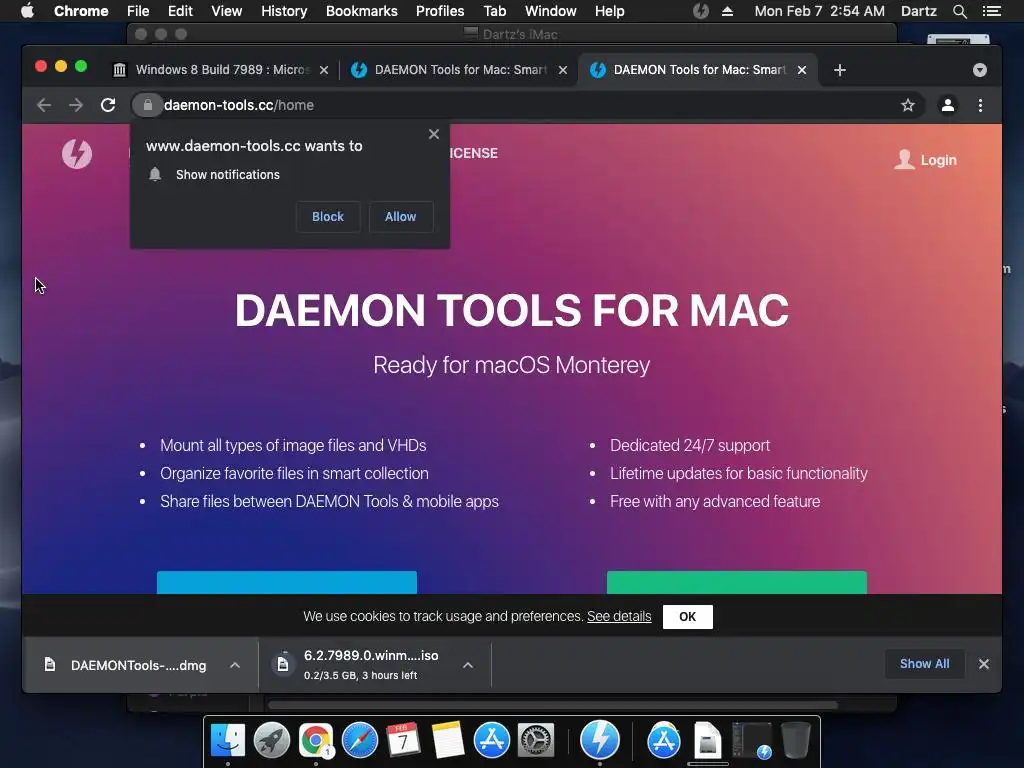Open the File menu
The height and width of the screenshot is (768, 1024).
138,11
